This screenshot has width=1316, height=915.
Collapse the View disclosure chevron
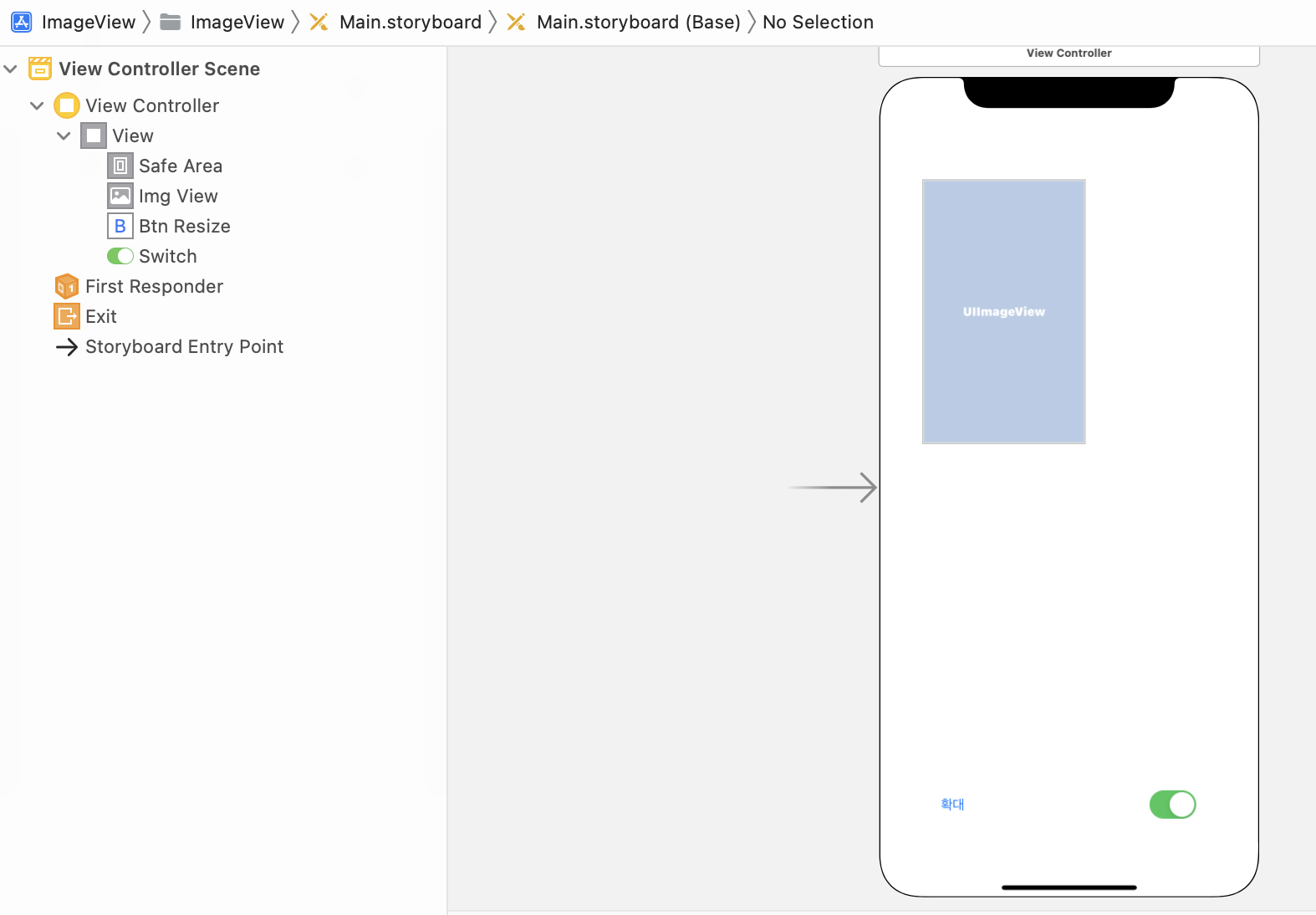coord(64,135)
